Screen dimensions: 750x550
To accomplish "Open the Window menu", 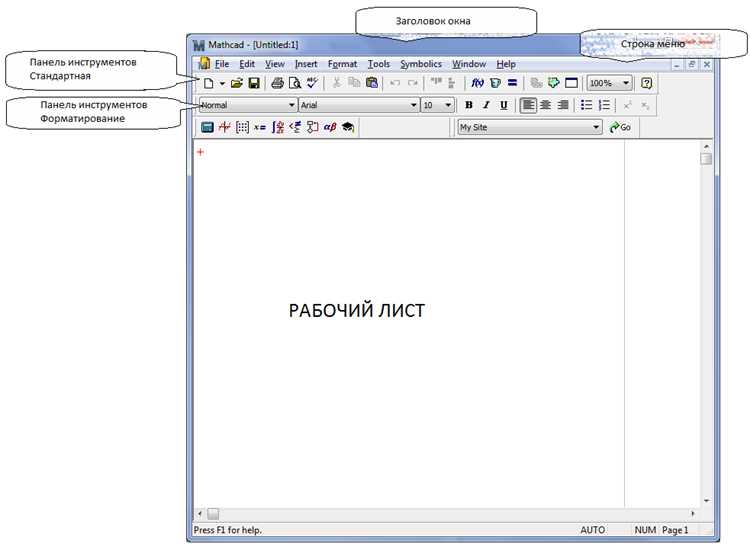I will 469,64.
